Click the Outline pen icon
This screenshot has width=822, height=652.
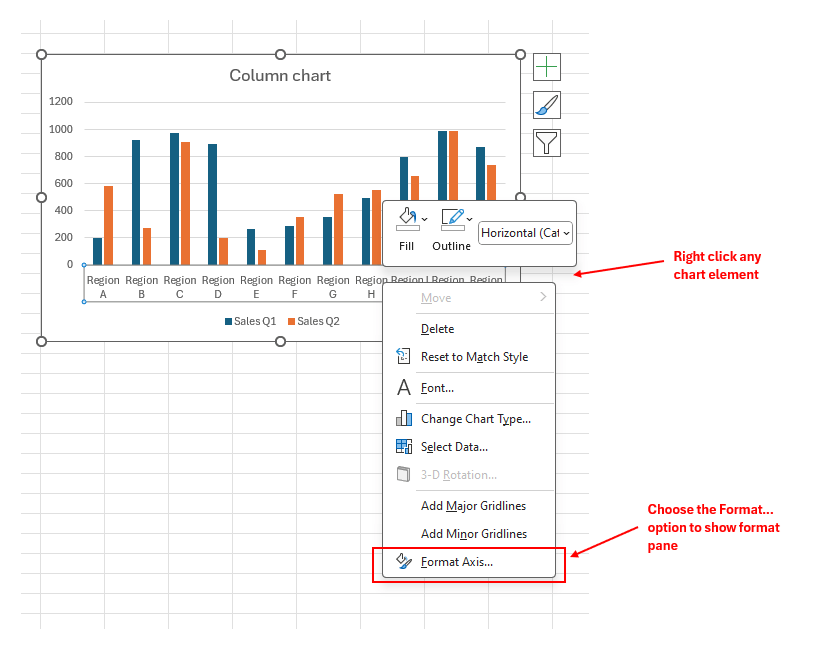coord(452,218)
